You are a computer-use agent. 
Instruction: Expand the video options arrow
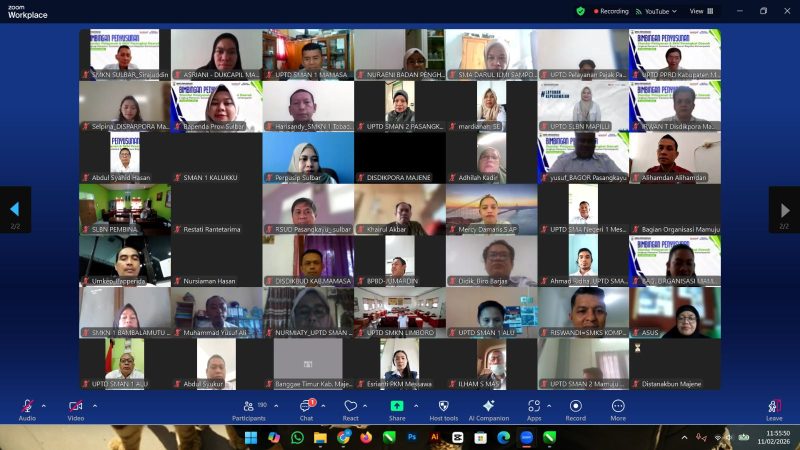(95, 406)
